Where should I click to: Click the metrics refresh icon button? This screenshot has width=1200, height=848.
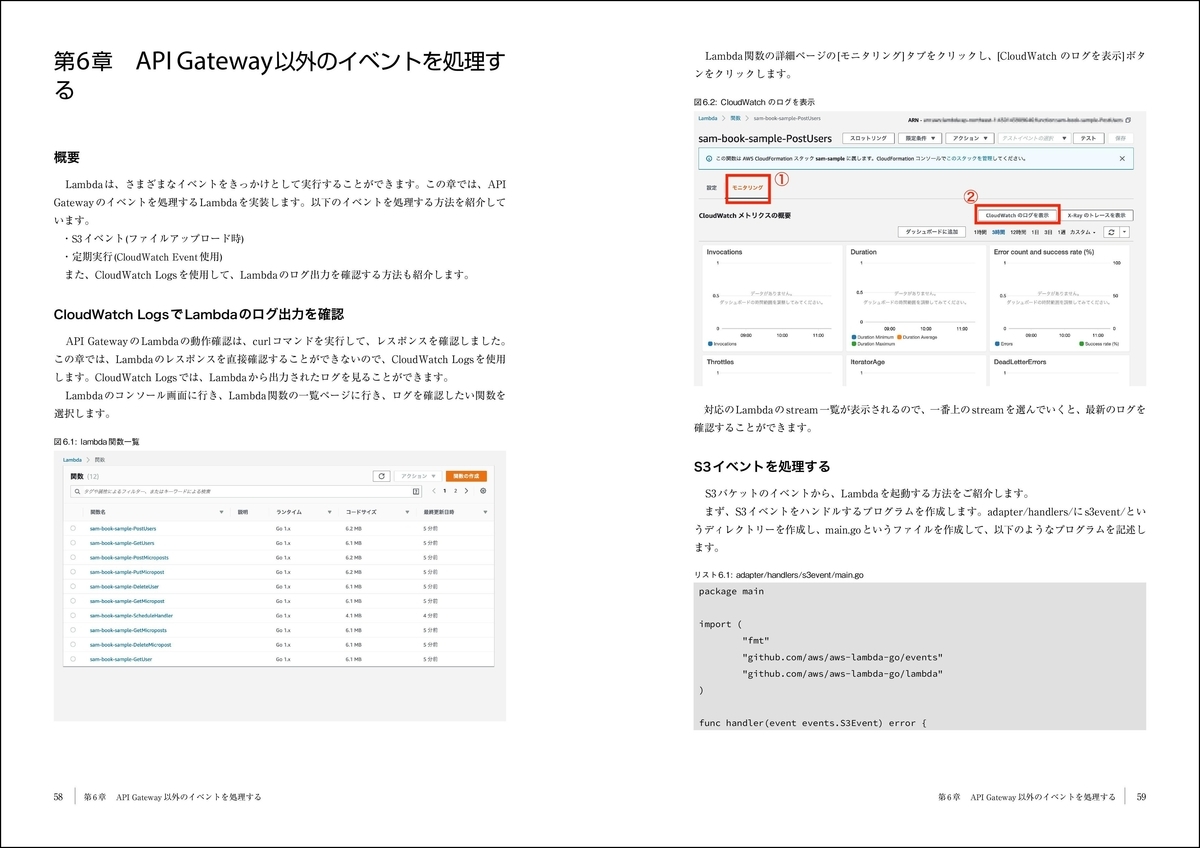(x=1111, y=231)
